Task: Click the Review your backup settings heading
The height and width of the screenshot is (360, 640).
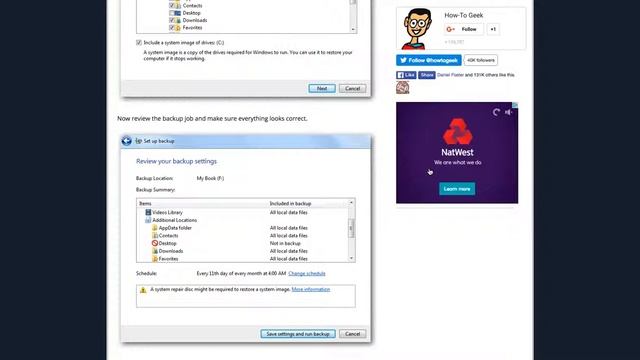Action: [x=176, y=161]
